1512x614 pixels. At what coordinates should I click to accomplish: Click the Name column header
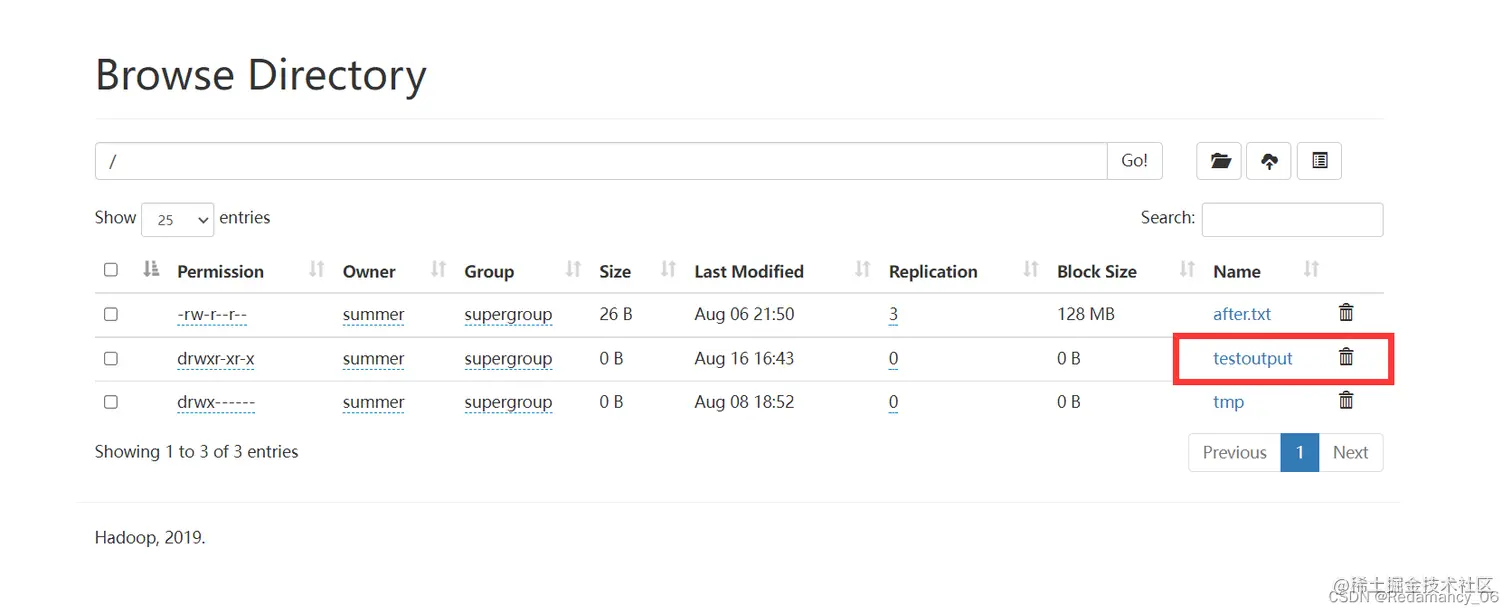tap(1237, 271)
